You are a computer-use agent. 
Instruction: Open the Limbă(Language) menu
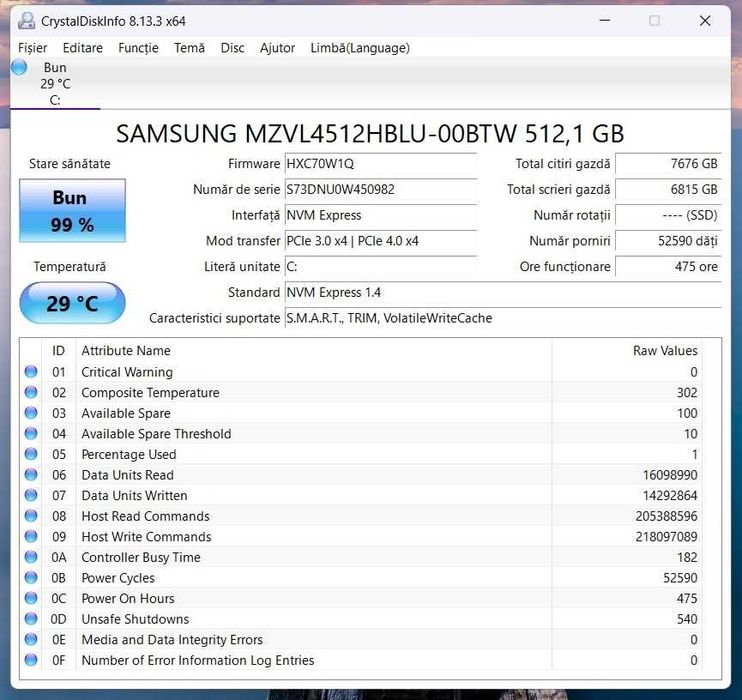point(360,48)
